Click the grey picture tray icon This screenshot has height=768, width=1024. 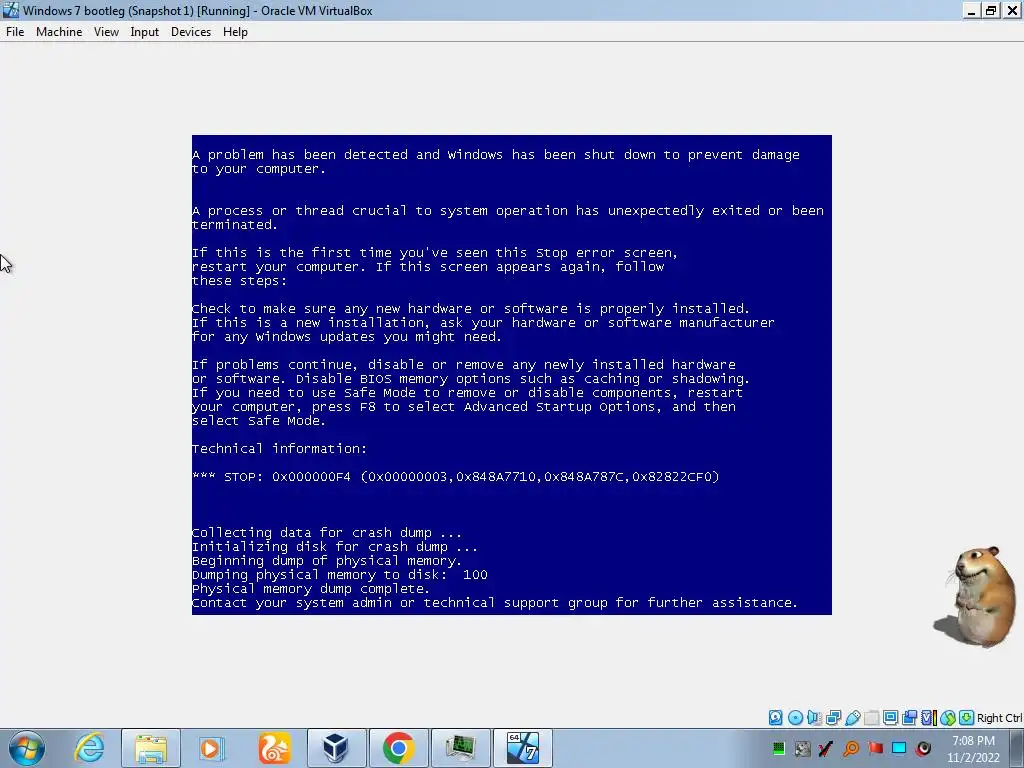803,748
